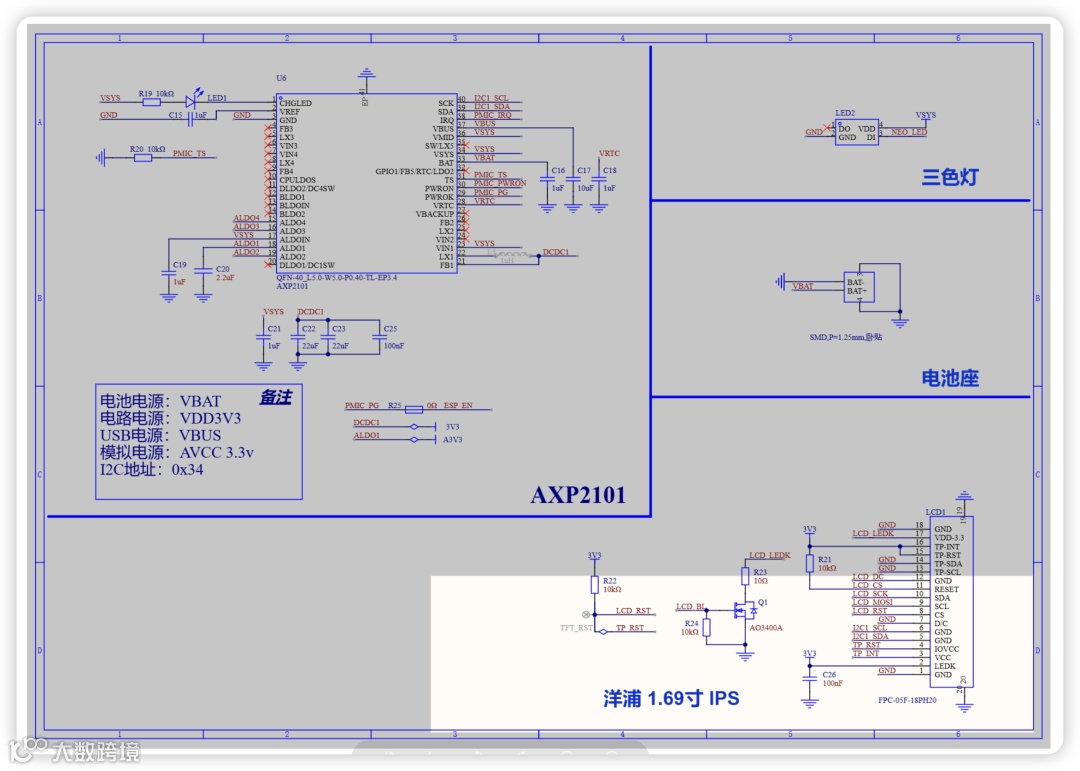The image size is (1080, 771).
Task: Click resistor R24 10kΩ
Action: [707, 627]
